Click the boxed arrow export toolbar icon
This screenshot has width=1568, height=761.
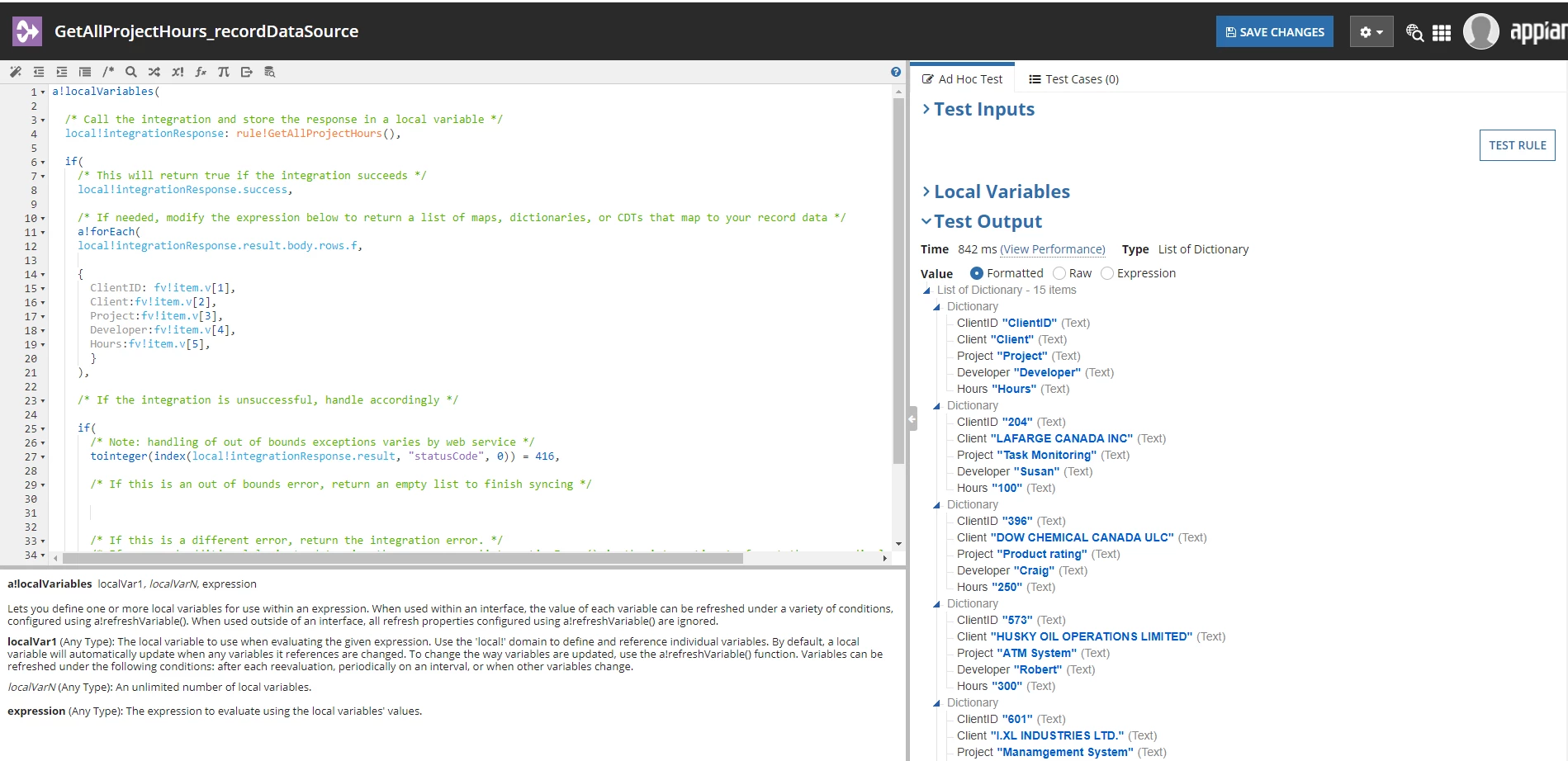point(247,72)
